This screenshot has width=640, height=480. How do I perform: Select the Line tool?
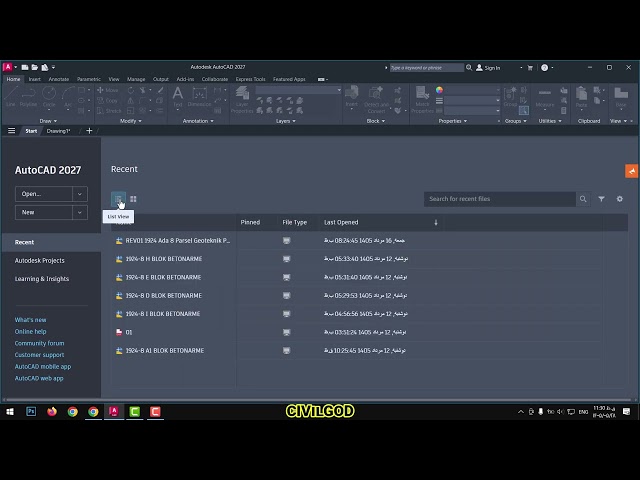tap(11, 97)
